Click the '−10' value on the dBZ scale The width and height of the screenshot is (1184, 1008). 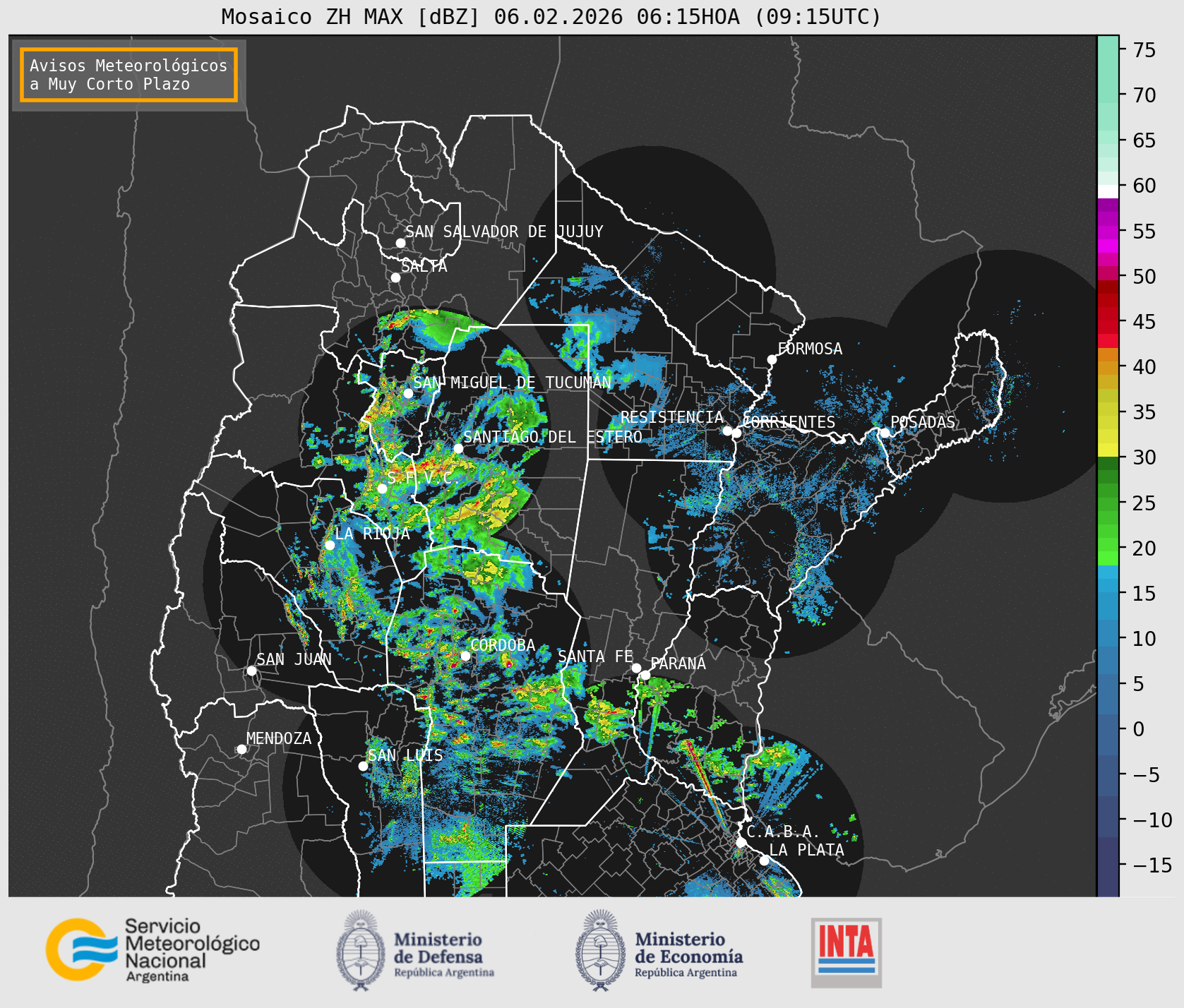coord(1152,820)
